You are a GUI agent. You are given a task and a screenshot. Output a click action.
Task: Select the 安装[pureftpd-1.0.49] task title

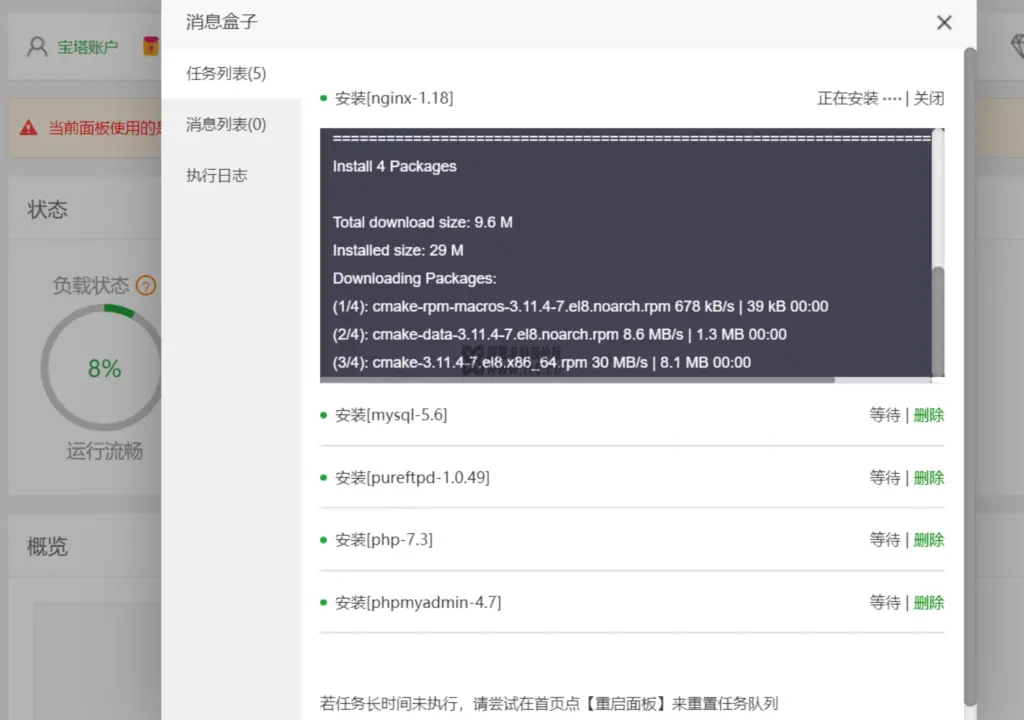[412, 478]
